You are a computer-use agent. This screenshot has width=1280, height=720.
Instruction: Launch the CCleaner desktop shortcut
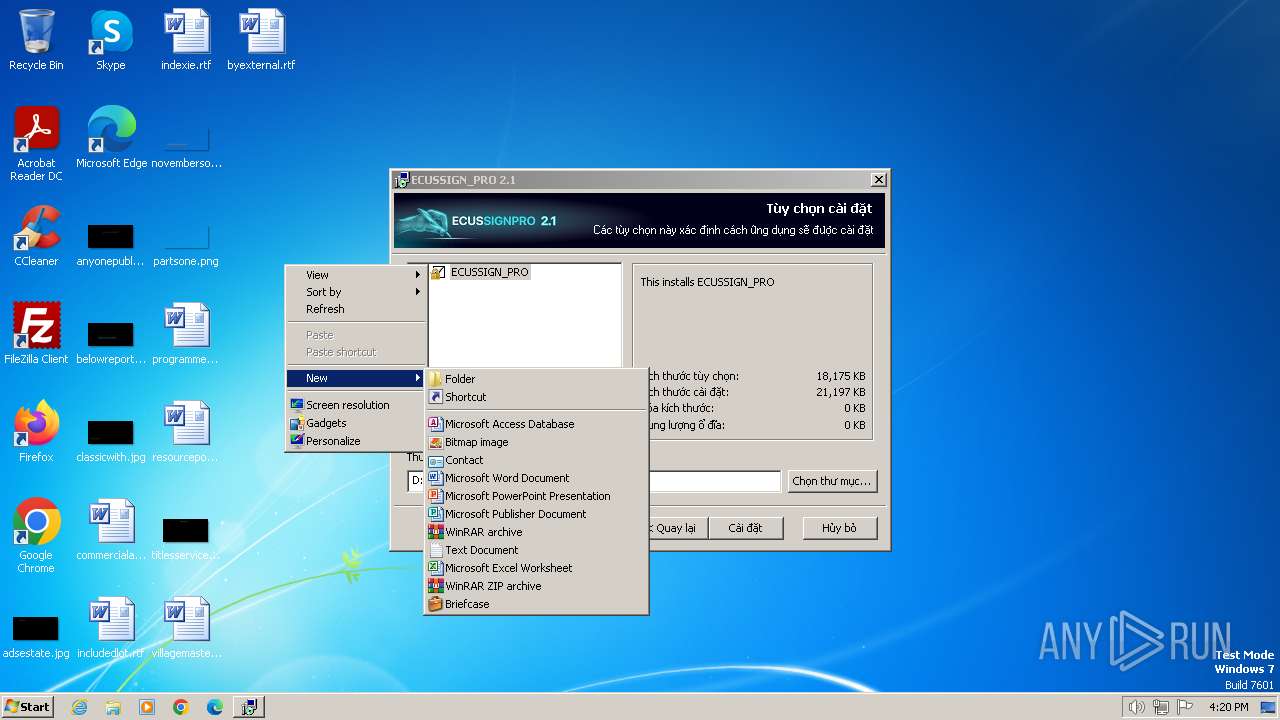click(36, 236)
